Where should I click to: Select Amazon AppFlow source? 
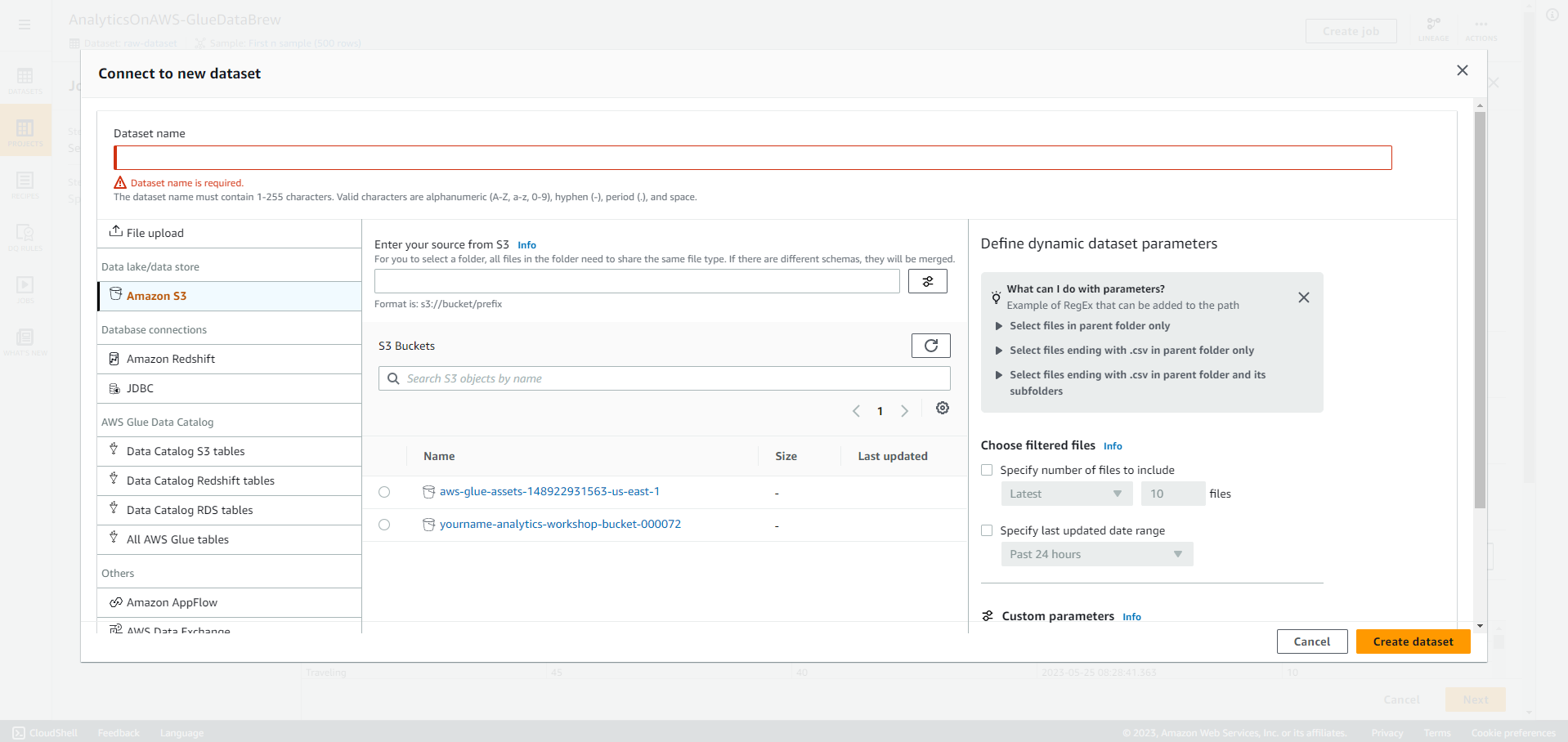coord(229,602)
